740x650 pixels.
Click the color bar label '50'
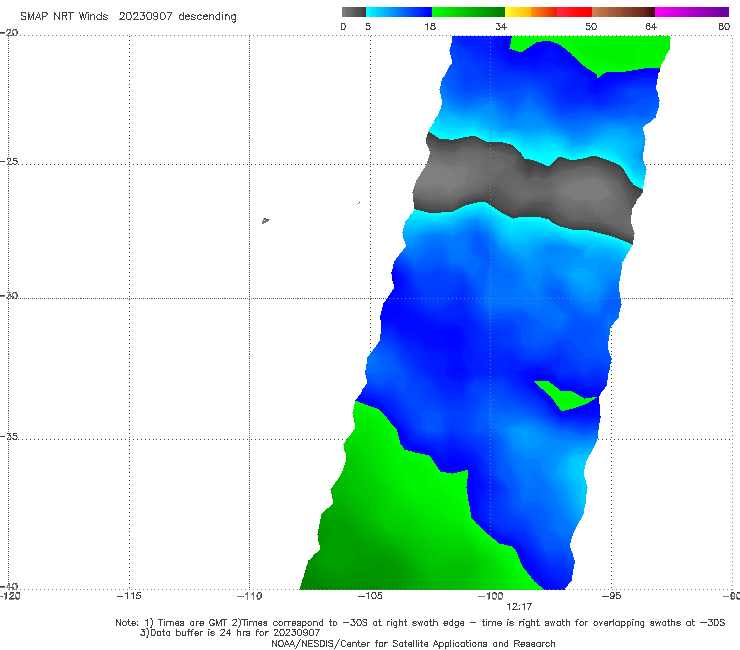591,26
